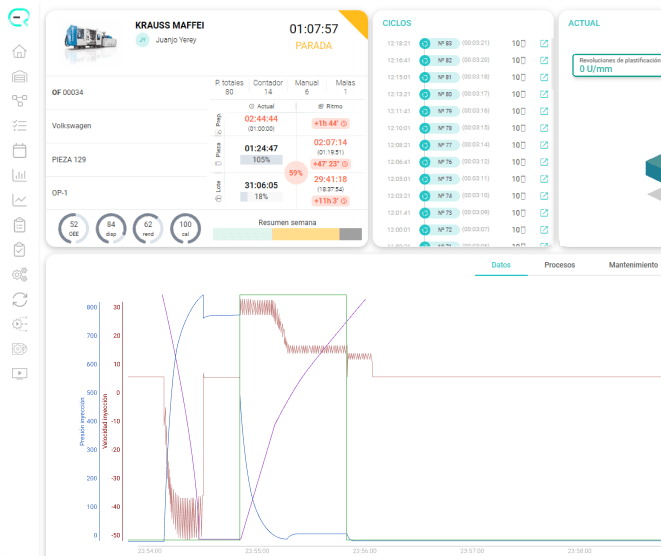Screen dimensions: 661x556
Task: Open cycle Nº 83 external link icon
Action: coord(544,43)
